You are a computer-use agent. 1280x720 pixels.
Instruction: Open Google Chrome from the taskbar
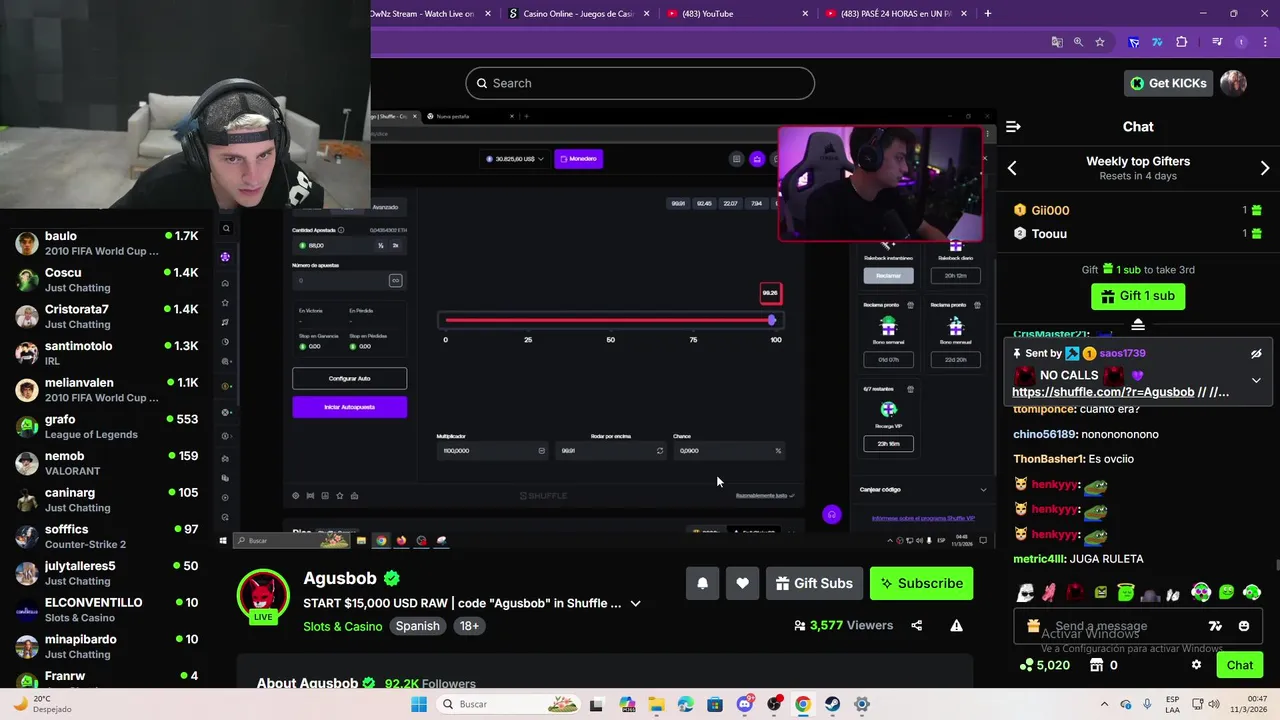[x=803, y=704]
